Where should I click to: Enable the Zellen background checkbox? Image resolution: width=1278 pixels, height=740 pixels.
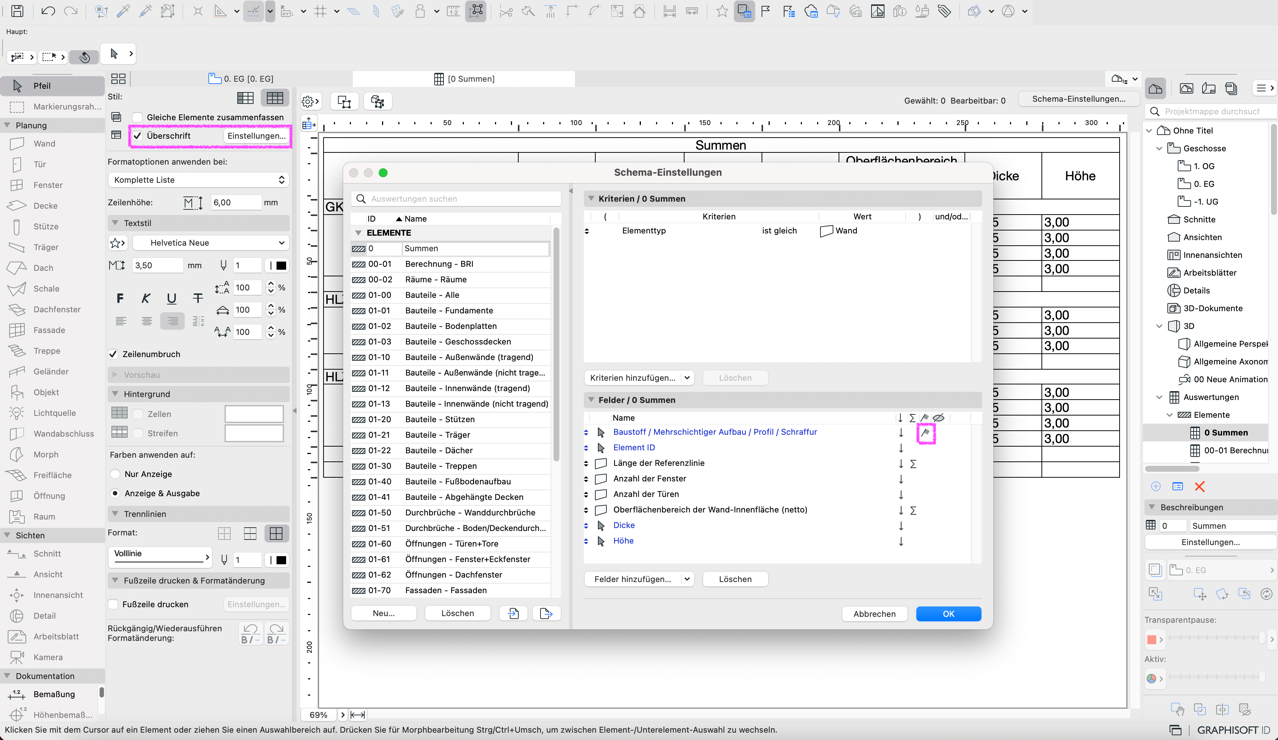(139, 414)
